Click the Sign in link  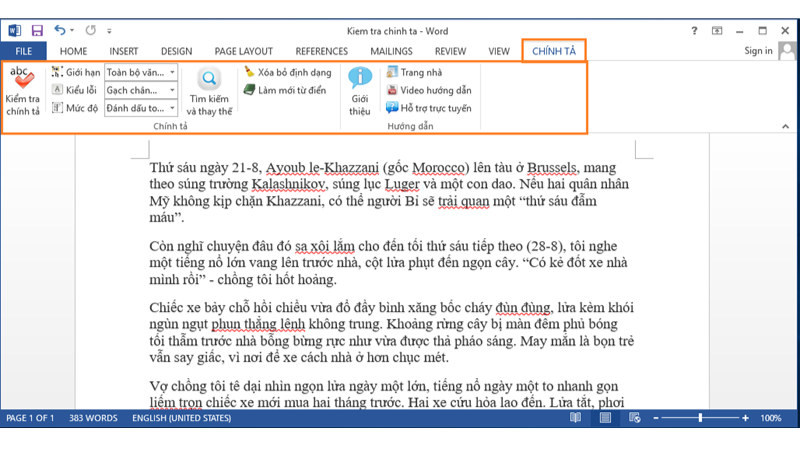(x=757, y=51)
